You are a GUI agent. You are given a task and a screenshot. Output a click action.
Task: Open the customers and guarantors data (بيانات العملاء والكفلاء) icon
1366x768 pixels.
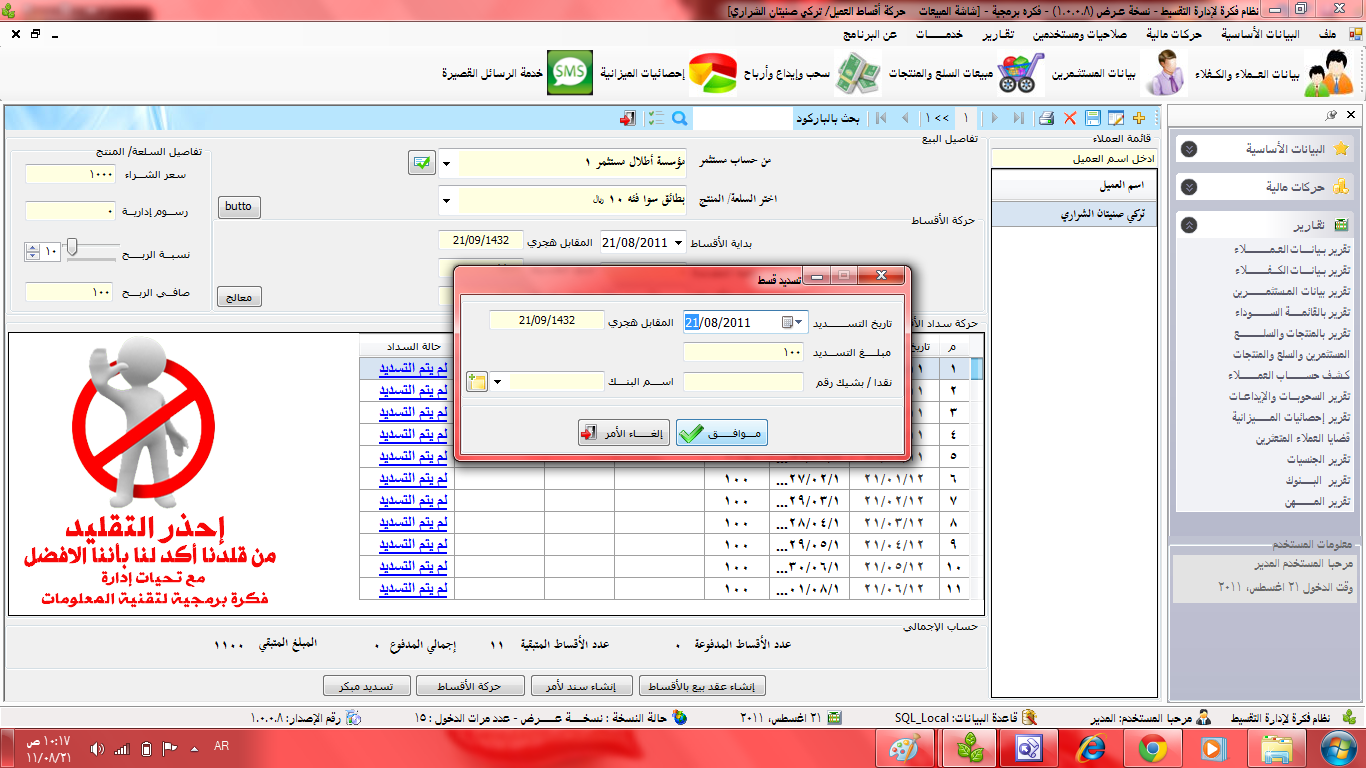(1329, 73)
